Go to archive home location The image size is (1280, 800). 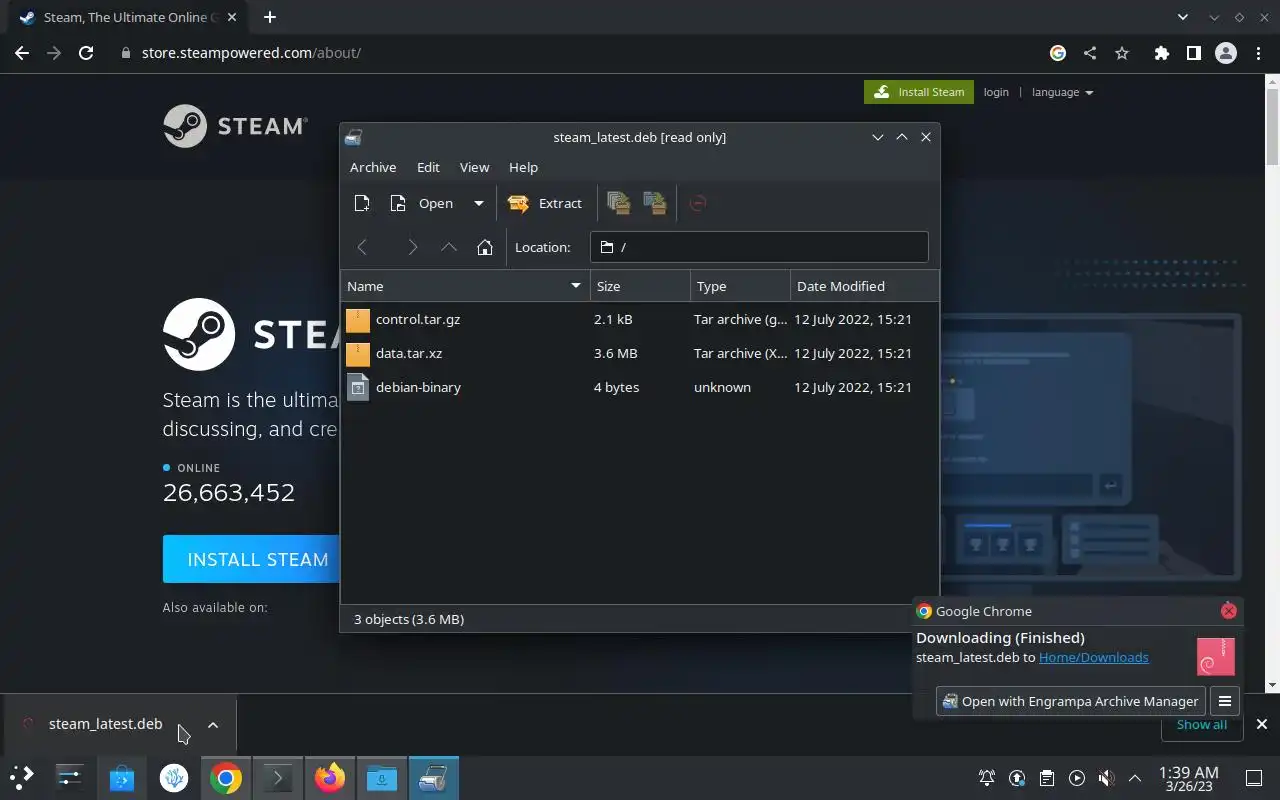tap(485, 247)
